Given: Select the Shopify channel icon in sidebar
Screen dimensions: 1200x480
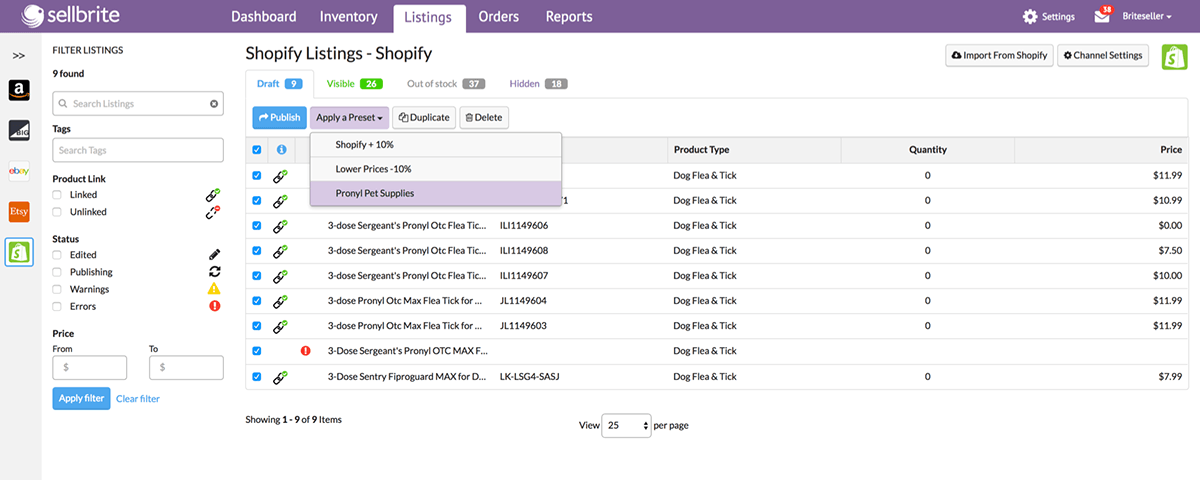Looking at the screenshot, I should pos(18,251).
